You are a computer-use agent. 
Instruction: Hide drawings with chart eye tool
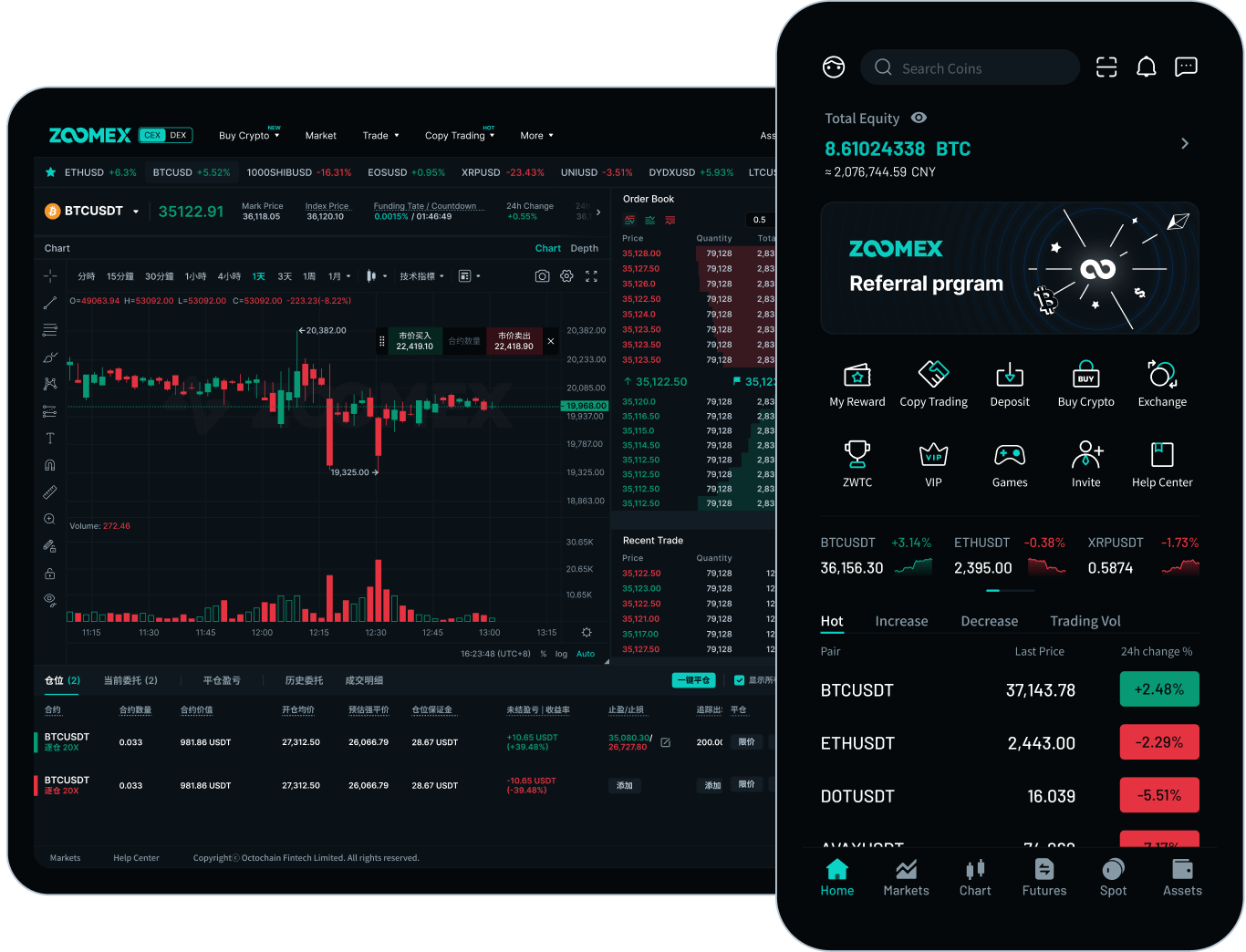pos(50,600)
